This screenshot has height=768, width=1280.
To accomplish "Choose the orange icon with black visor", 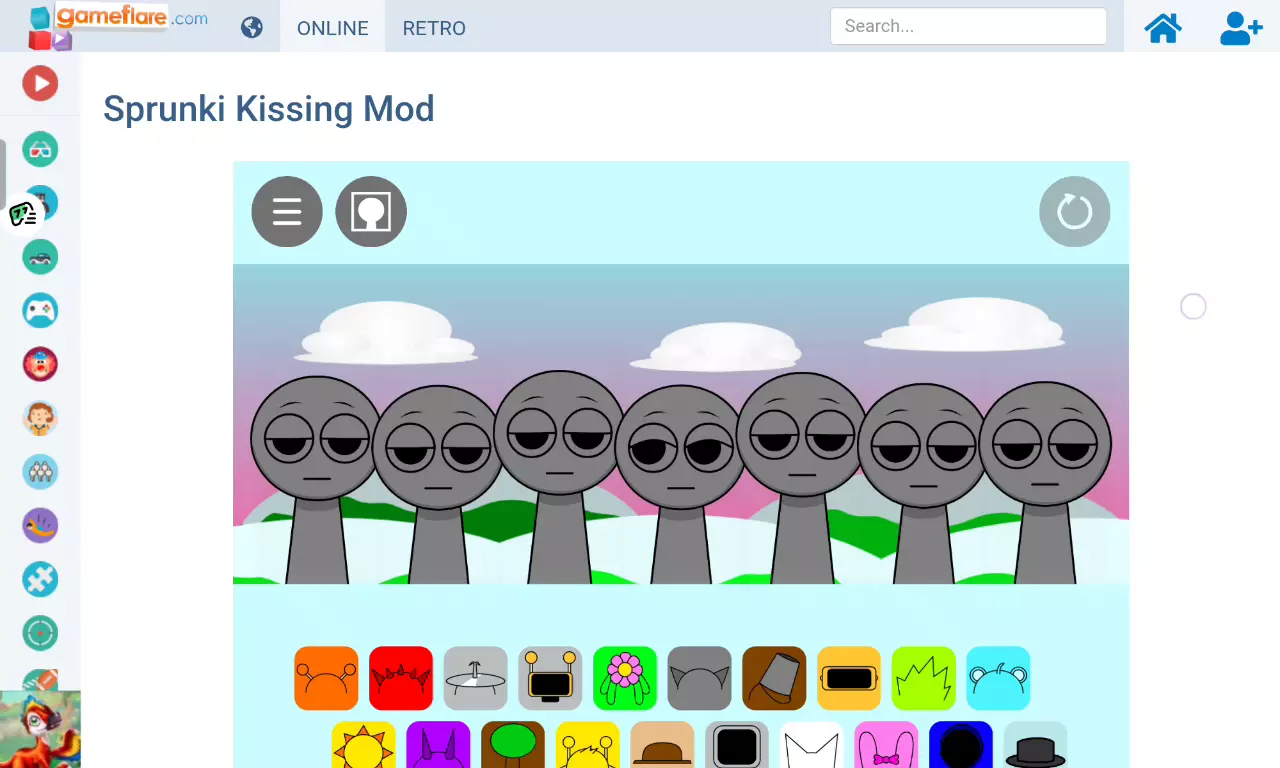I will click(849, 678).
